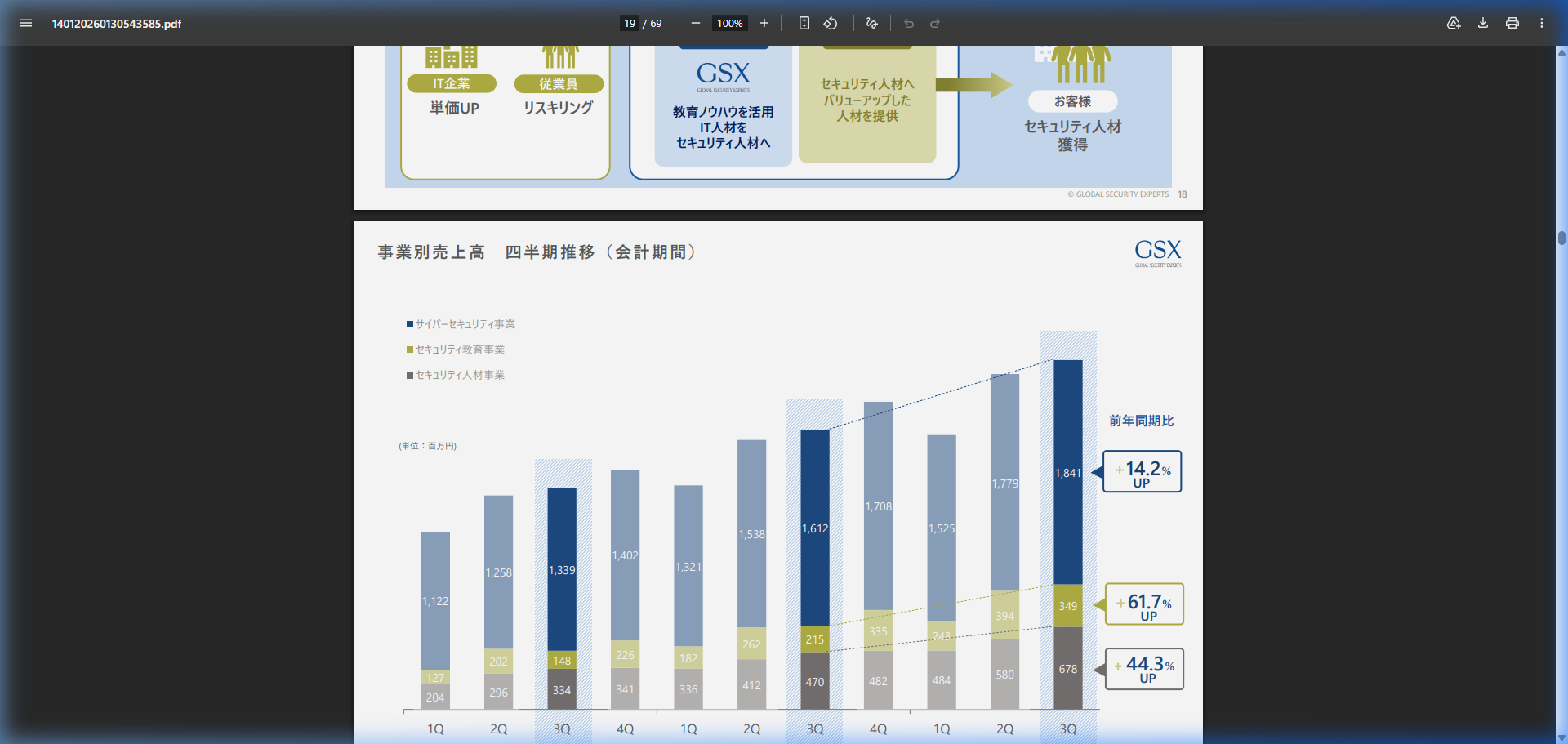The image size is (1568, 744).
Task: Click the scrollbar down arrow
Action: tap(1561, 737)
